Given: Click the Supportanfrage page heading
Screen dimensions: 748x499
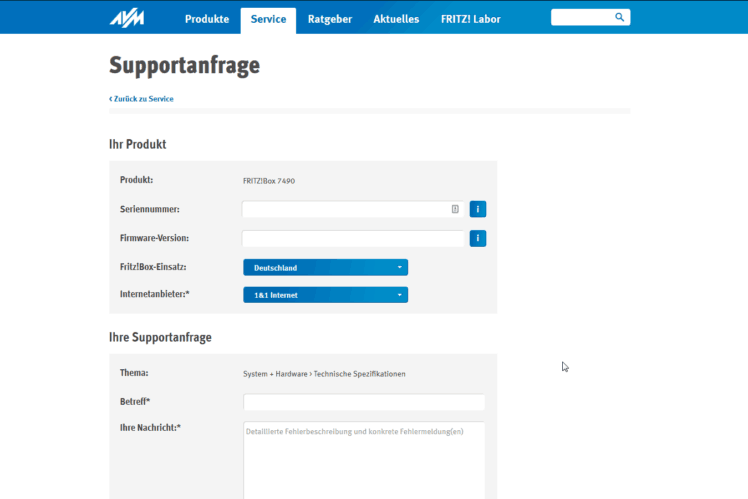Looking at the screenshot, I should click(x=185, y=65).
